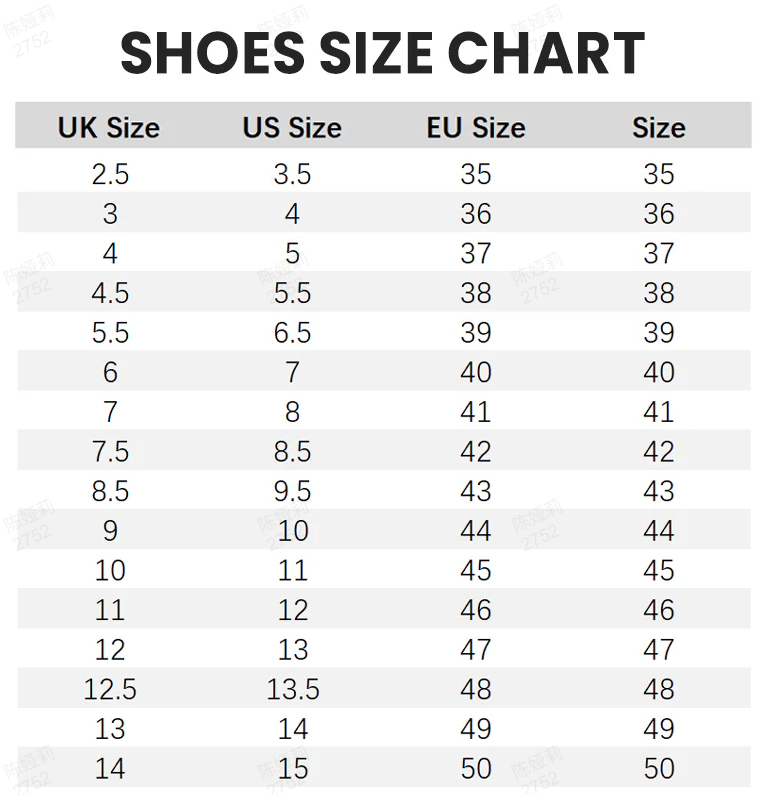Image resolution: width=760 pixels, height=795 pixels.
Task: Click UK size 4.5 cell
Action: (110, 293)
